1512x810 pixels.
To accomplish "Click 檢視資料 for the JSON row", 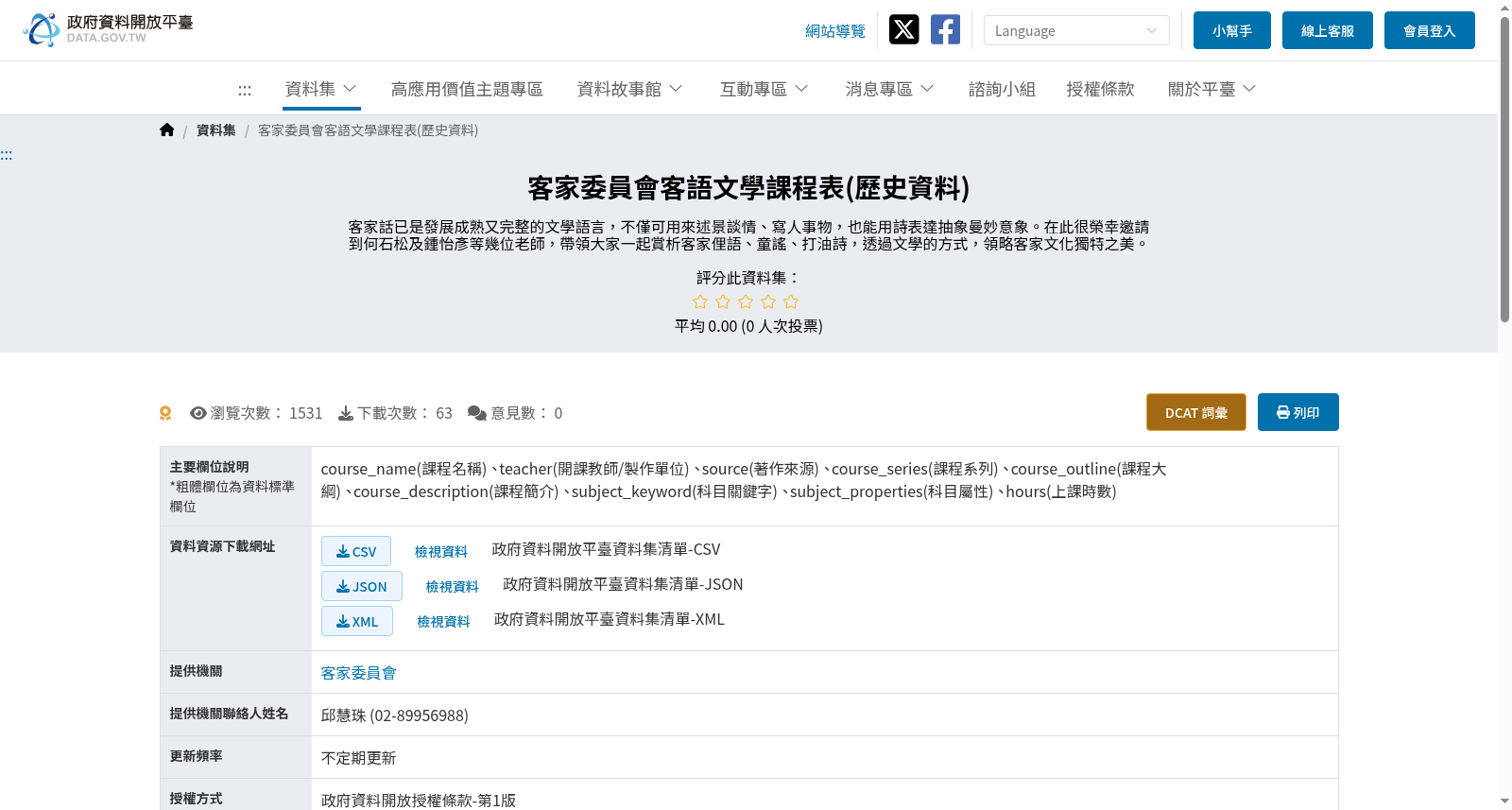I will [453, 587].
